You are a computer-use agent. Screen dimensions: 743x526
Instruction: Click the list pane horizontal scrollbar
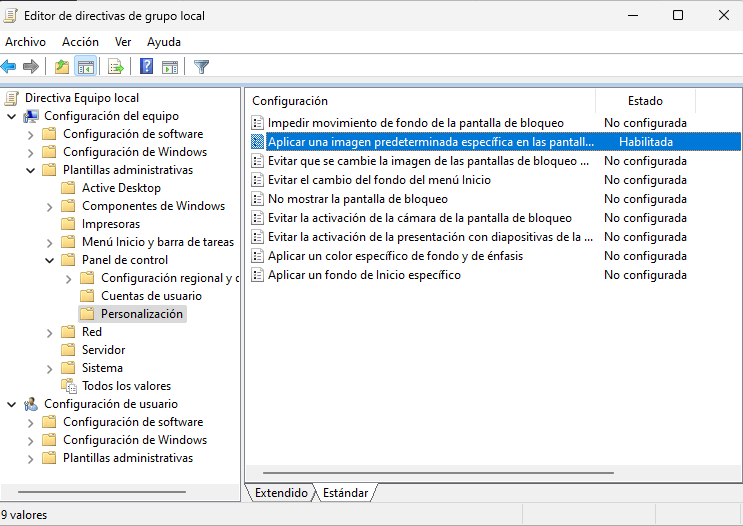(x=438, y=472)
